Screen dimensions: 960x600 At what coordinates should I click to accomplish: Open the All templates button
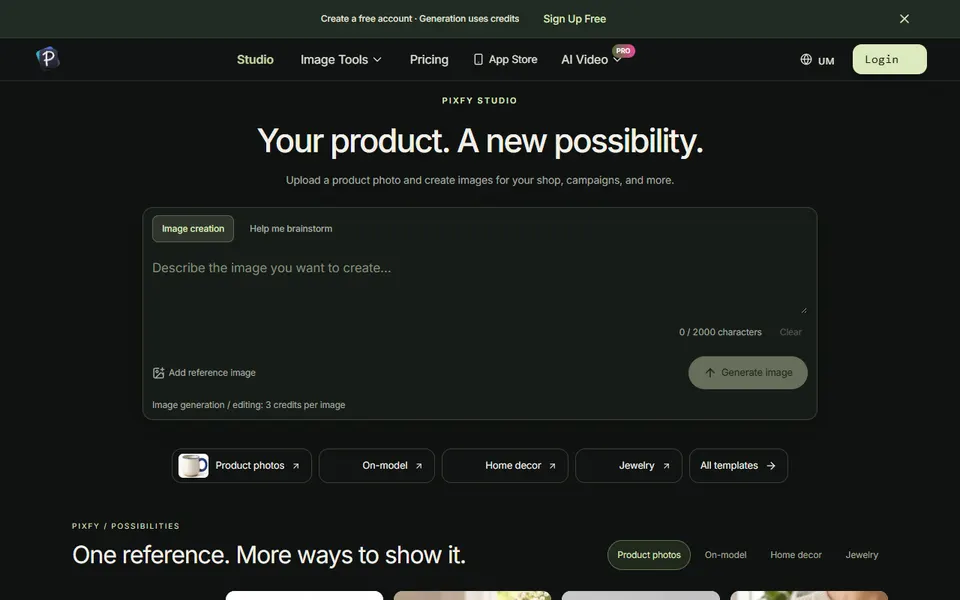pos(738,466)
